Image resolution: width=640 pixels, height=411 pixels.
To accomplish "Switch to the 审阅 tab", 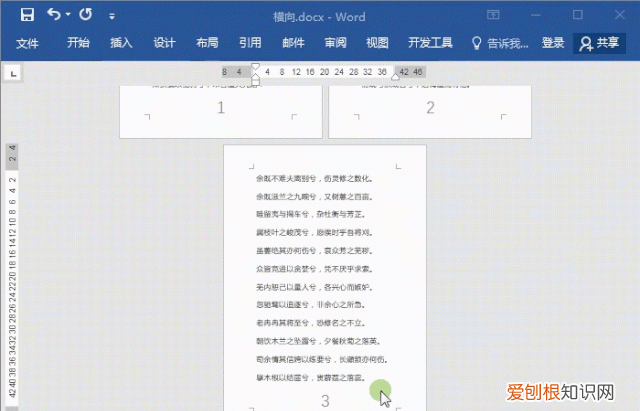I will point(336,43).
